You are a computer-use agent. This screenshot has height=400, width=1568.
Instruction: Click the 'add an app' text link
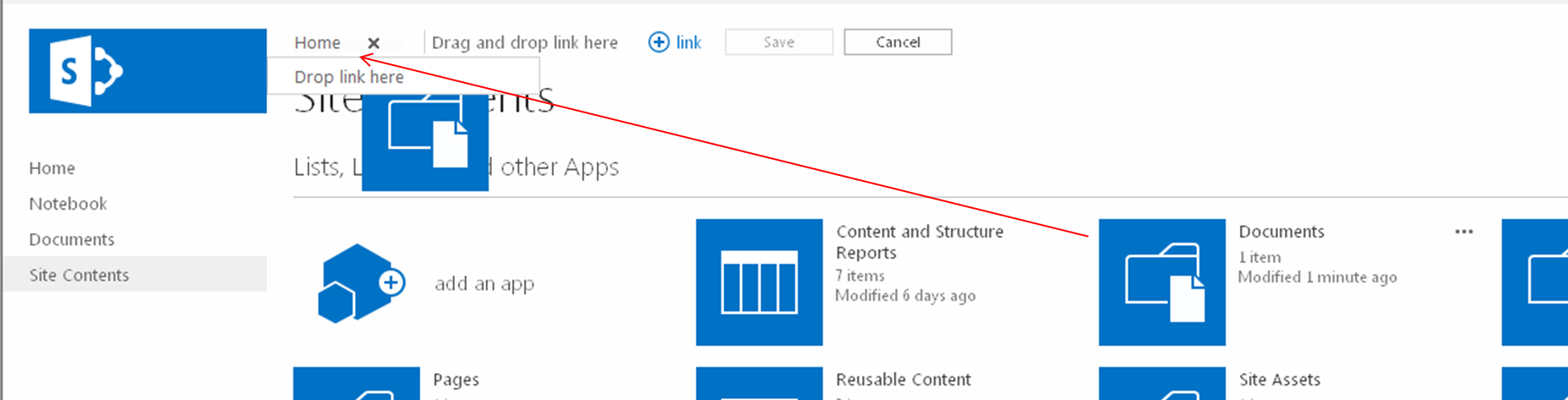point(484,283)
